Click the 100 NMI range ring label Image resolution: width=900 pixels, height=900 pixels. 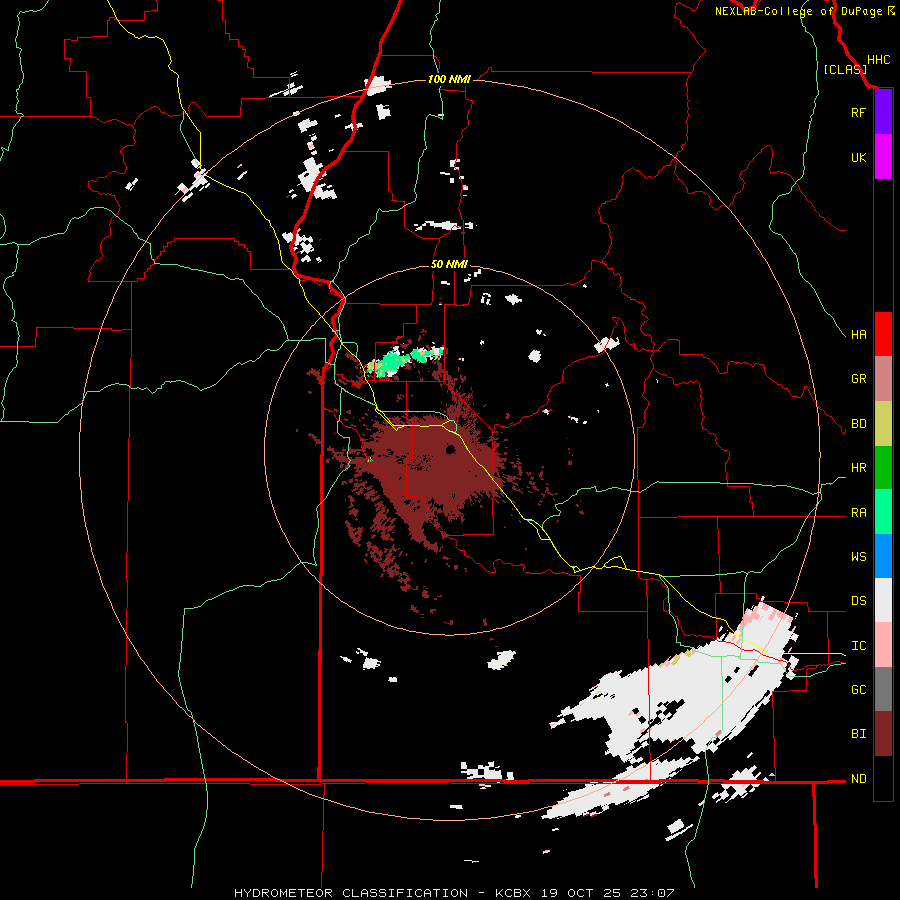pyautogui.click(x=449, y=79)
